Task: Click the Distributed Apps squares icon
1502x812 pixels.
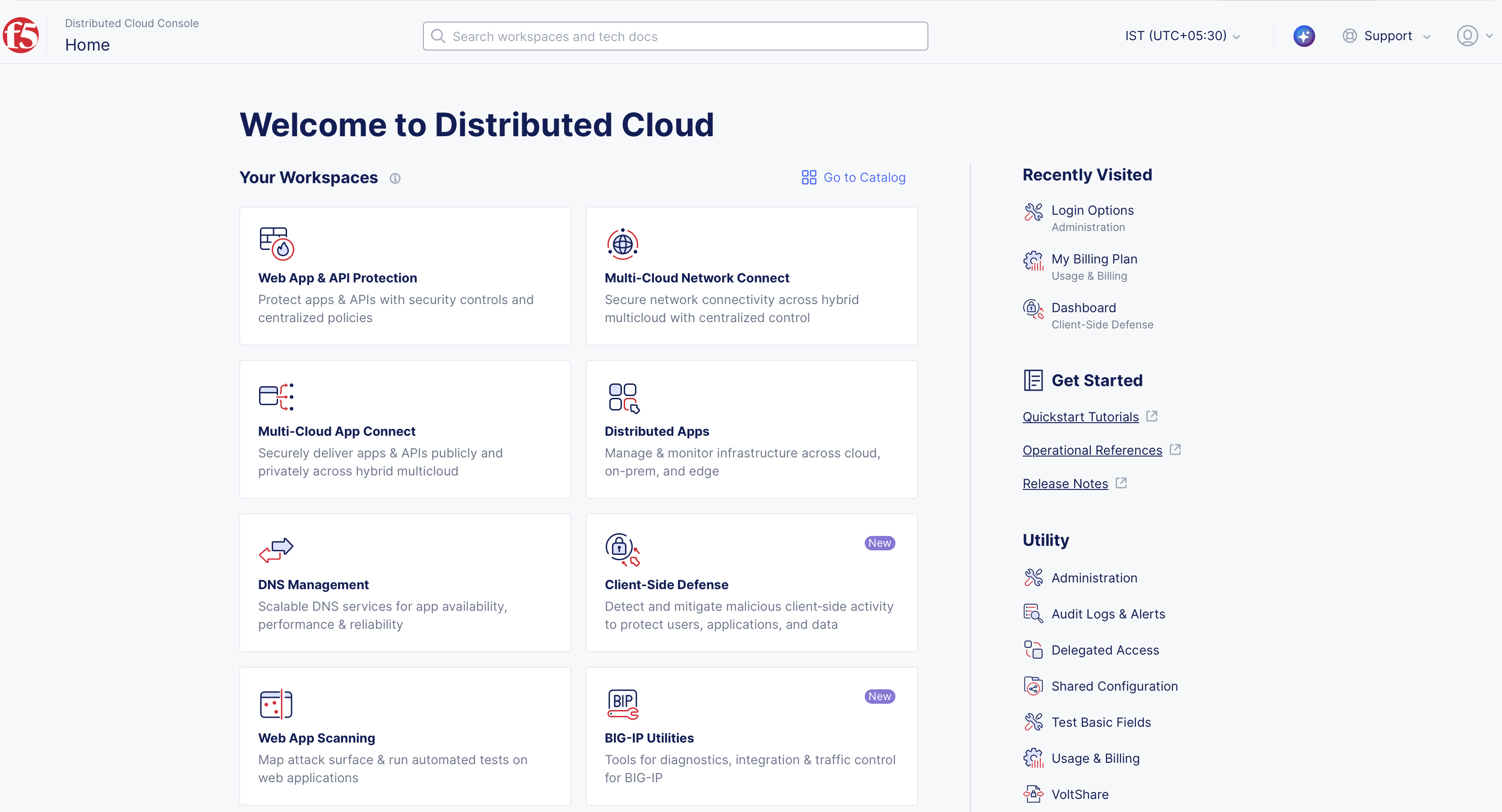Action: [x=624, y=398]
